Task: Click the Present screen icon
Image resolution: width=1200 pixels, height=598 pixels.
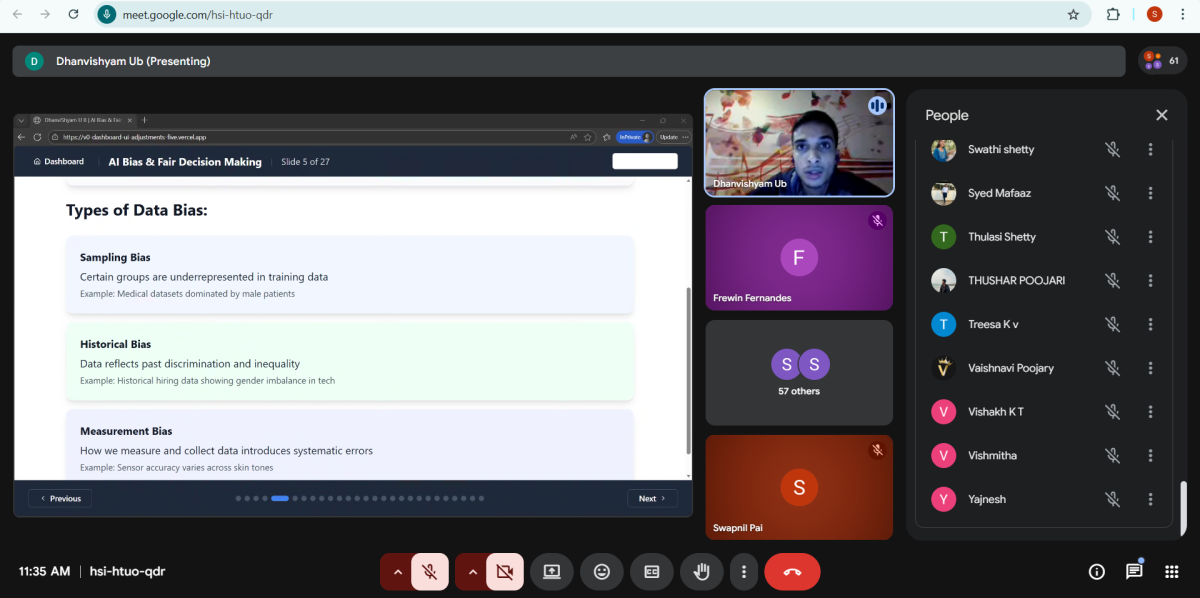Action: pos(551,572)
